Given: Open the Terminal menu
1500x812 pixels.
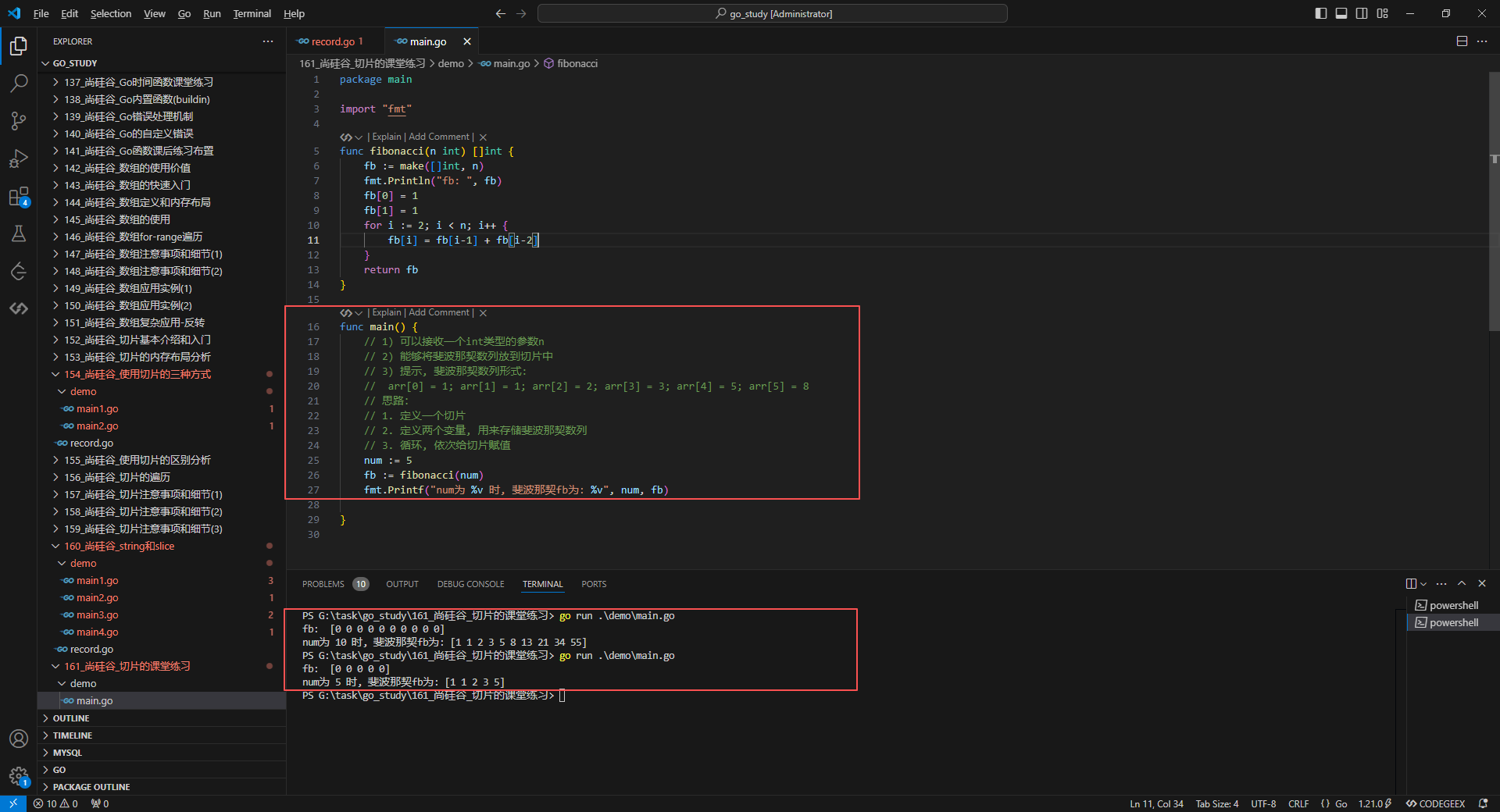Looking at the screenshot, I should pos(252,13).
